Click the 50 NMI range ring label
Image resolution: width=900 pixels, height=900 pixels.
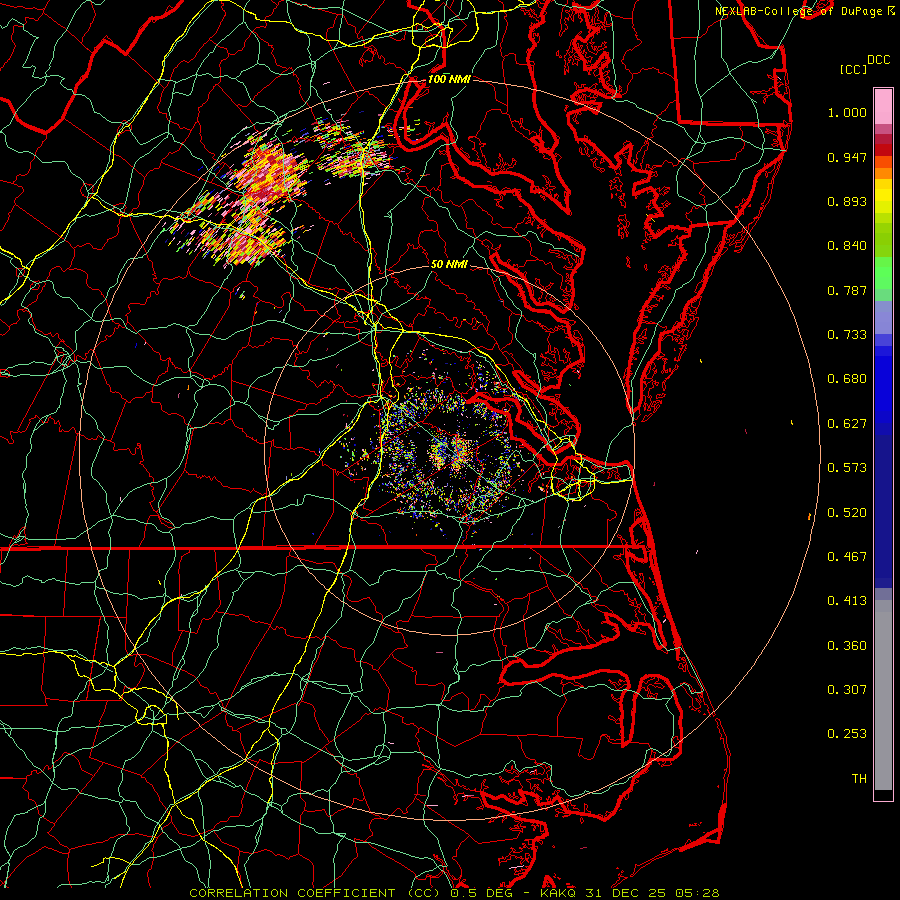click(x=449, y=264)
